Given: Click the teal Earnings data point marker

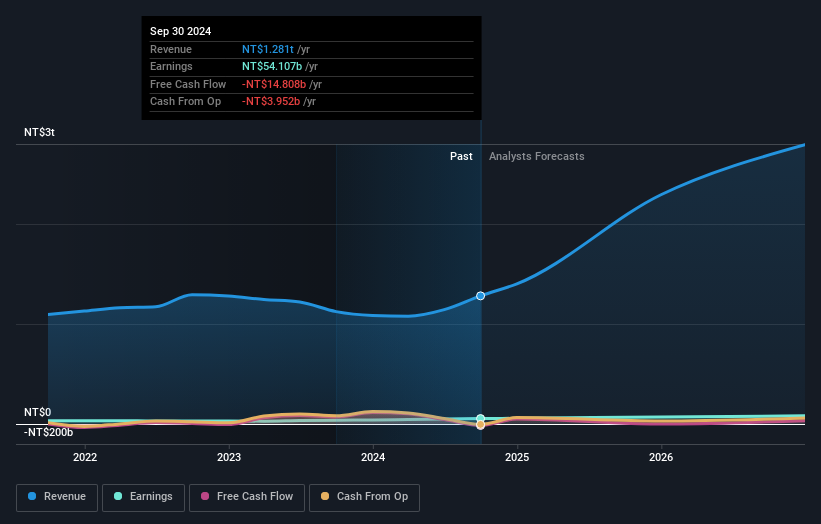Looking at the screenshot, I should 480,418.
